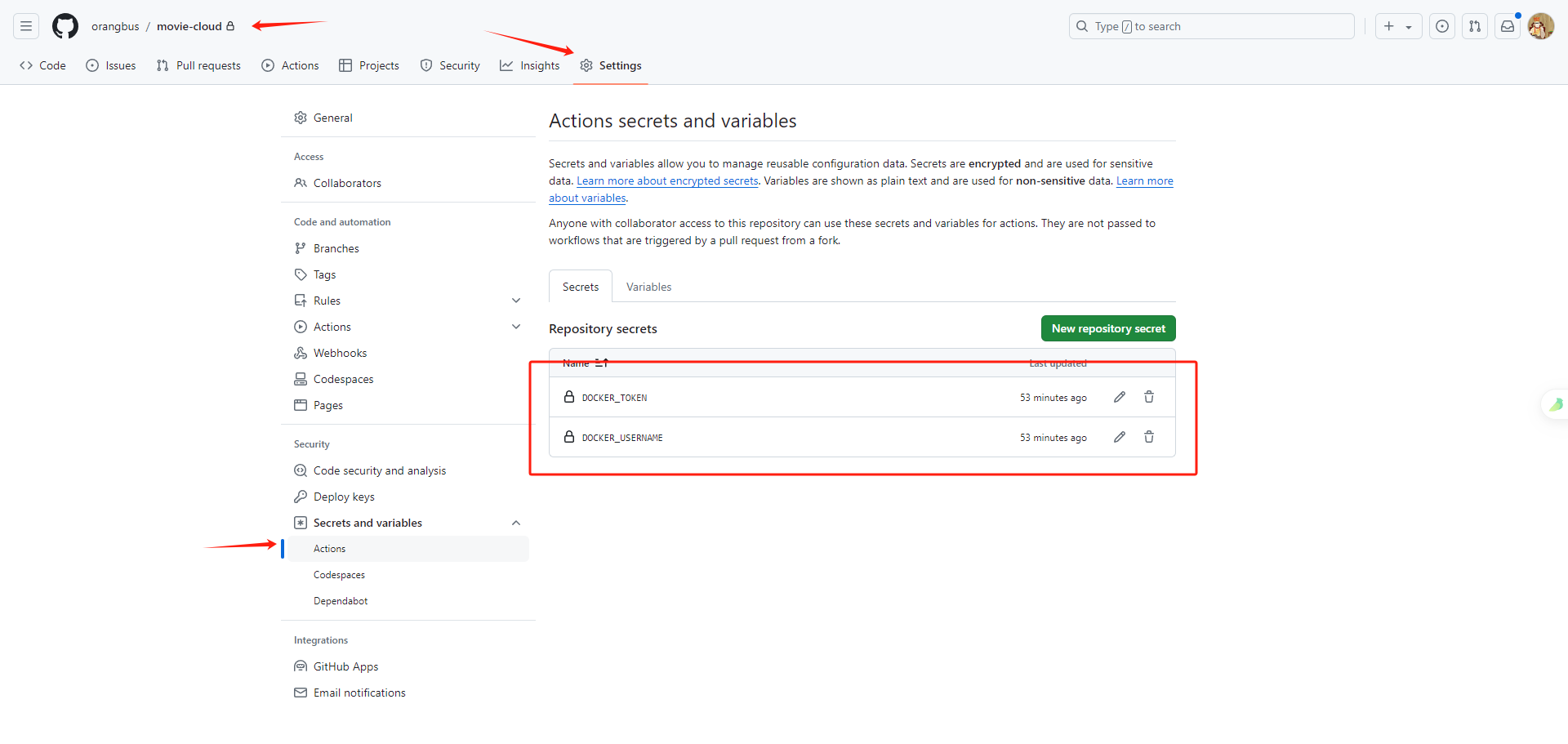1568x744 pixels.
Task: Expand the Rules sidebar section
Action: (x=516, y=301)
